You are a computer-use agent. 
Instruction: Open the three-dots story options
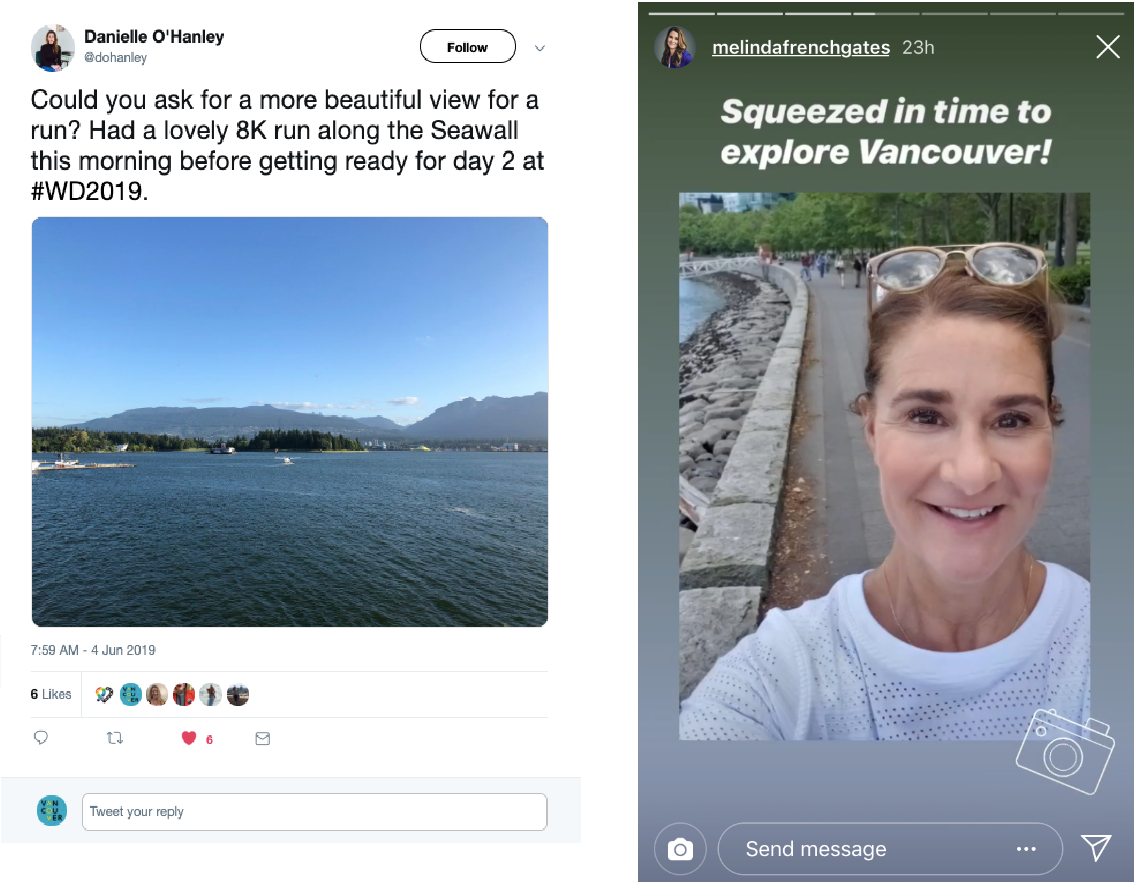(x=1026, y=849)
